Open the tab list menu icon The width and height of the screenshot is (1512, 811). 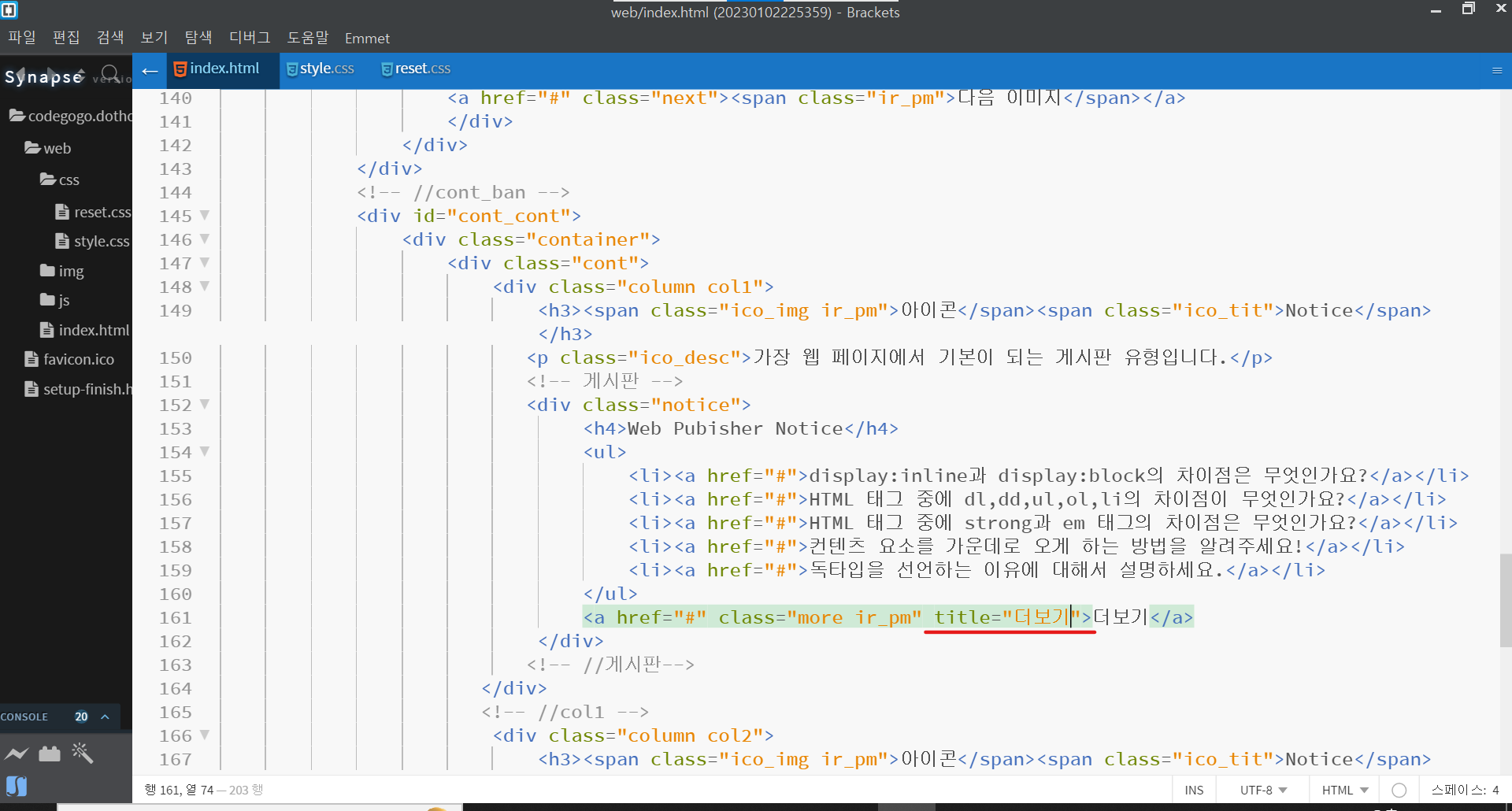click(x=1497, y=70)
